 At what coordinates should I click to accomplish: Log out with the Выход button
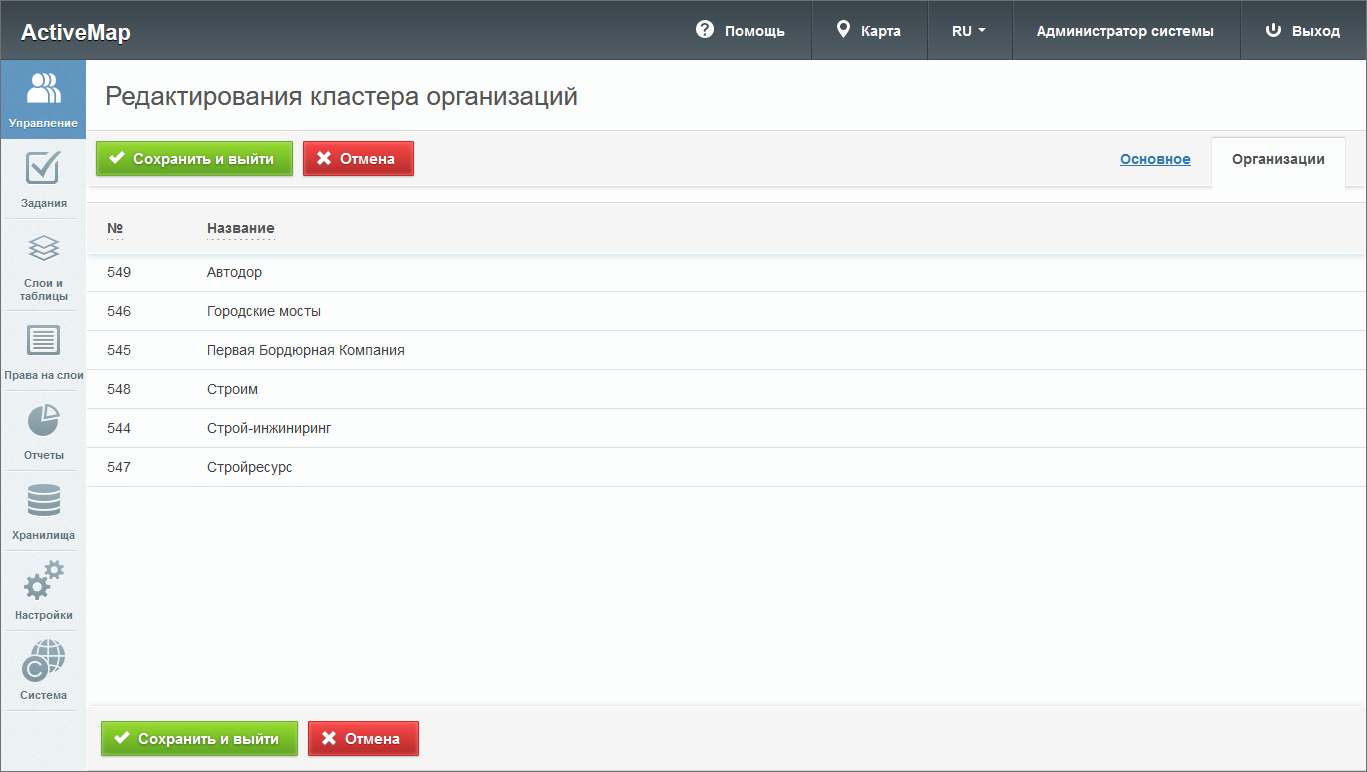[x=1303, y=31]
